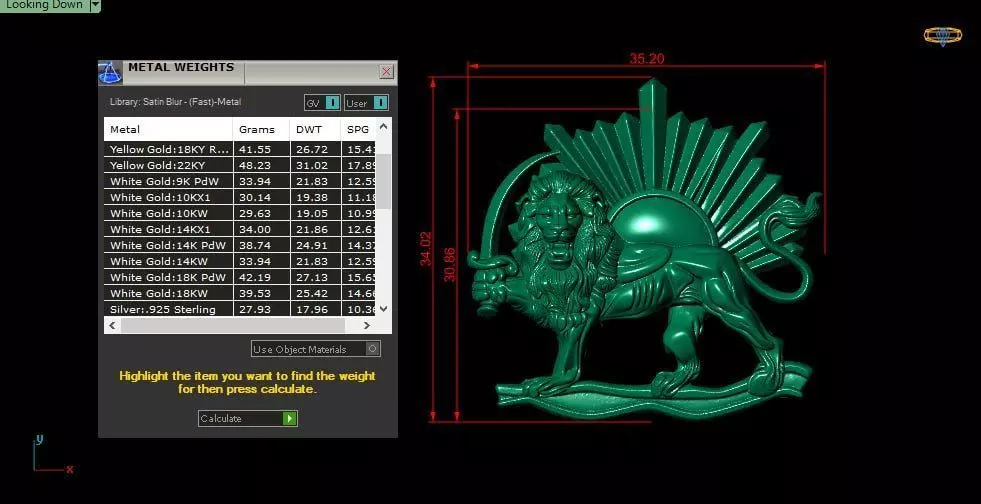Screen dimensions: 981x504
Task: Select the White Gold:14KX1 row
Action: pyautogui.click(x=240, y=229)
